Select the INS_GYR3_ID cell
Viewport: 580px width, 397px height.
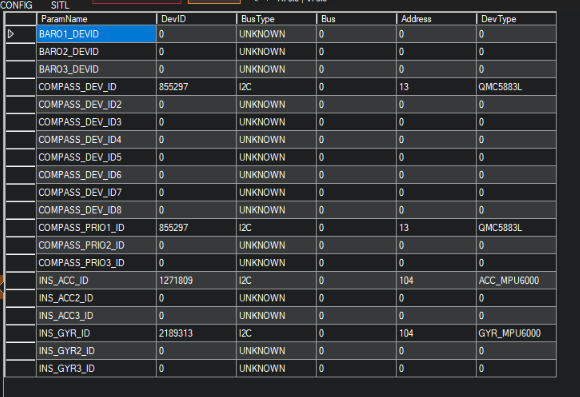click(x=96, y=369)
